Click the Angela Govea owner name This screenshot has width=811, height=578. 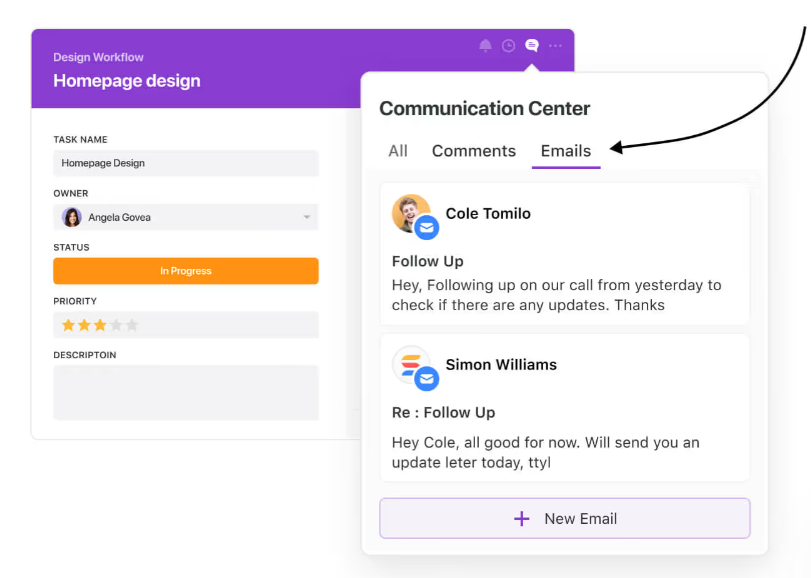pos(119,218)
